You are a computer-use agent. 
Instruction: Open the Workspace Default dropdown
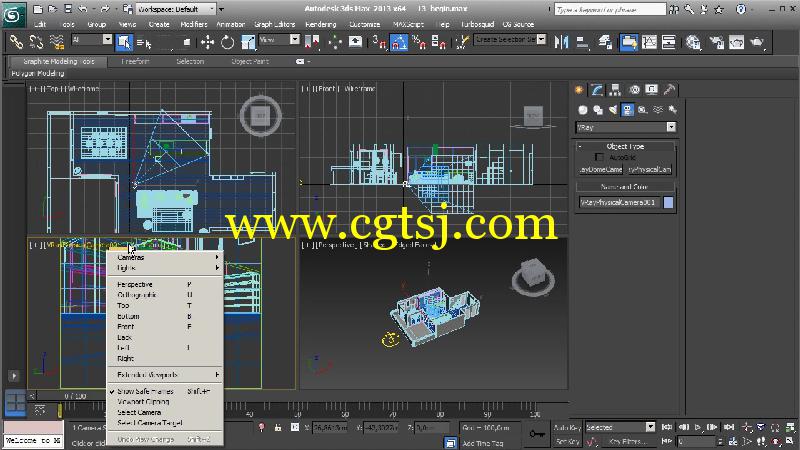click(x=176, y=9)
